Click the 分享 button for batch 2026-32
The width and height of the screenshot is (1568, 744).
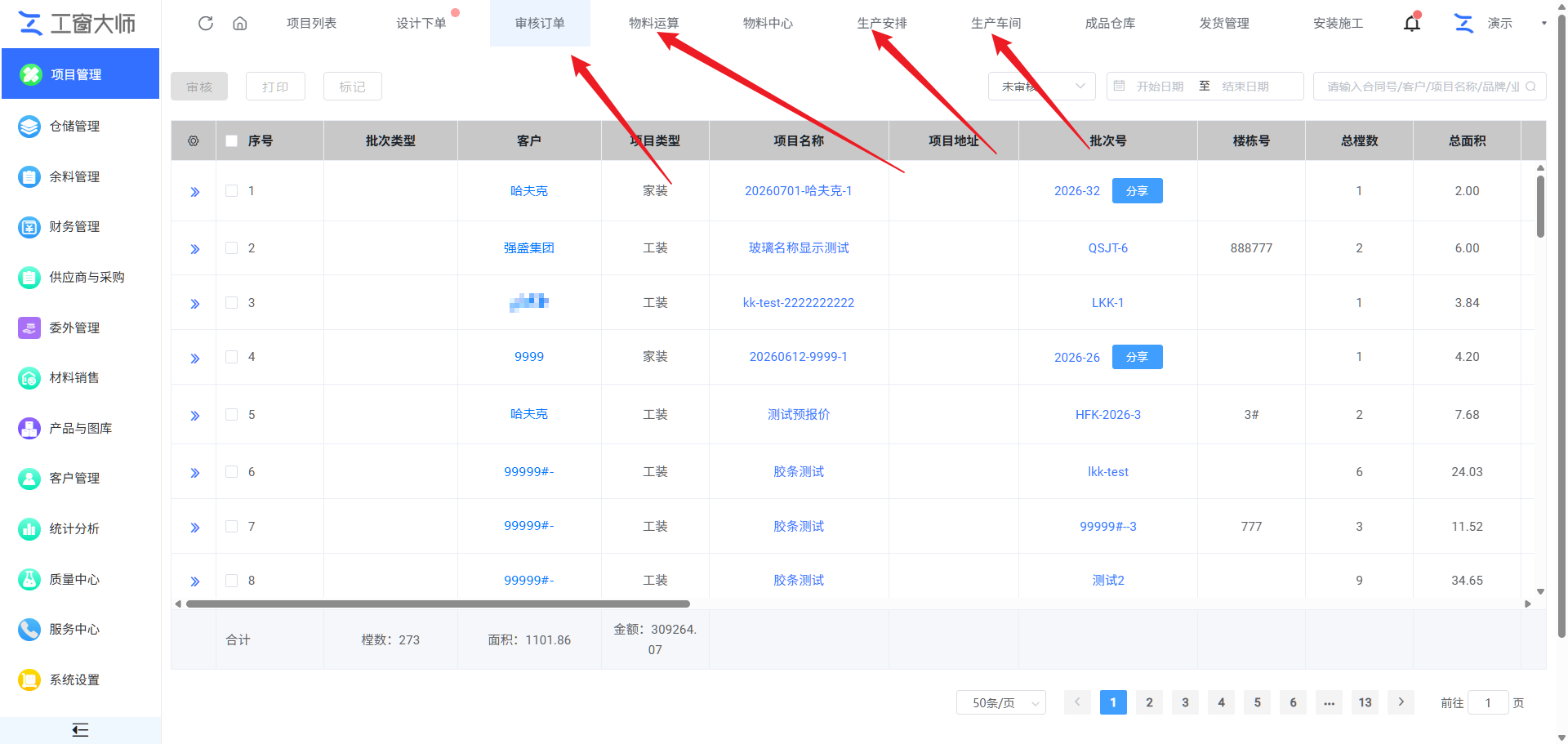1137,190
